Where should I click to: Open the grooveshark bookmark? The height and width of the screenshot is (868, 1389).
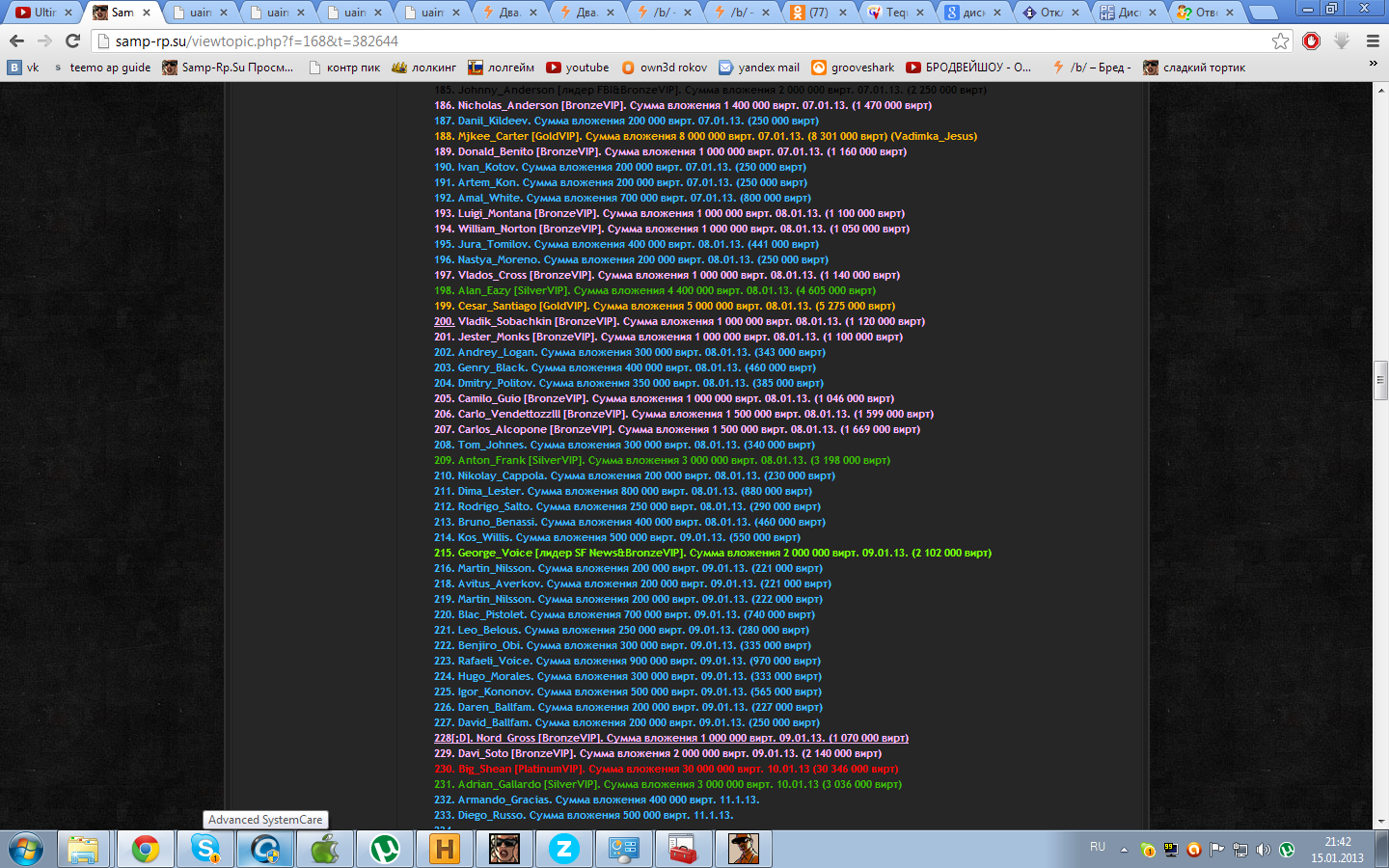[x=853, y=68]
